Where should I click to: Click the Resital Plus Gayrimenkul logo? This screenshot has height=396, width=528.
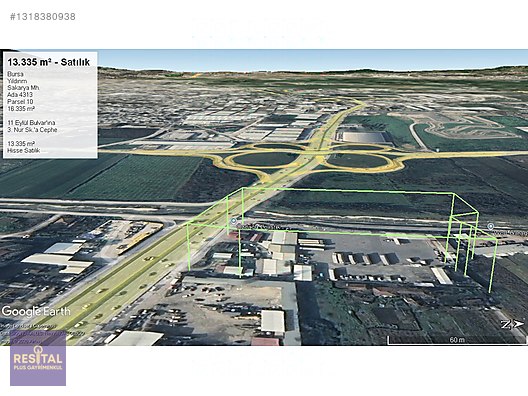(38, 359)
